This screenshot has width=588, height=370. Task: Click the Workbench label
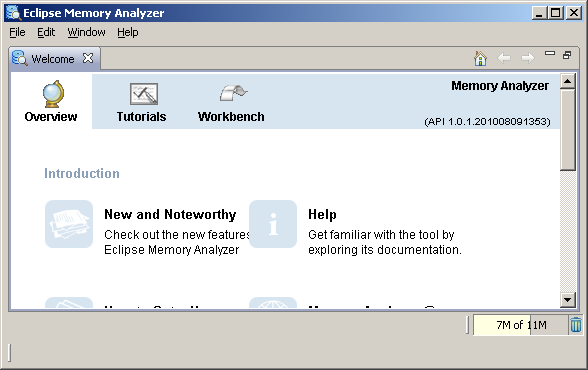coord(231,117)
